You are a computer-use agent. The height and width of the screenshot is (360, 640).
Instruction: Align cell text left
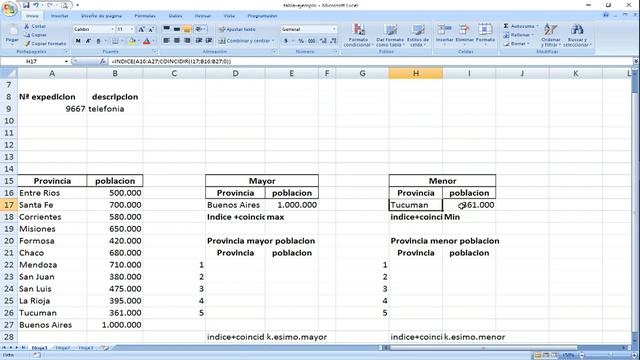click(167, 41)
